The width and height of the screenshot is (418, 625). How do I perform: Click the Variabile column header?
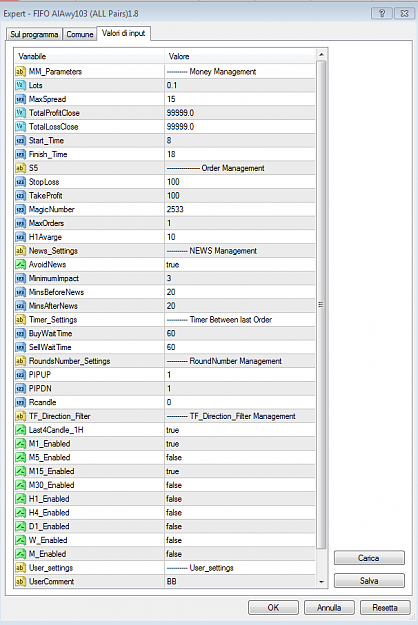coord(89,56)
